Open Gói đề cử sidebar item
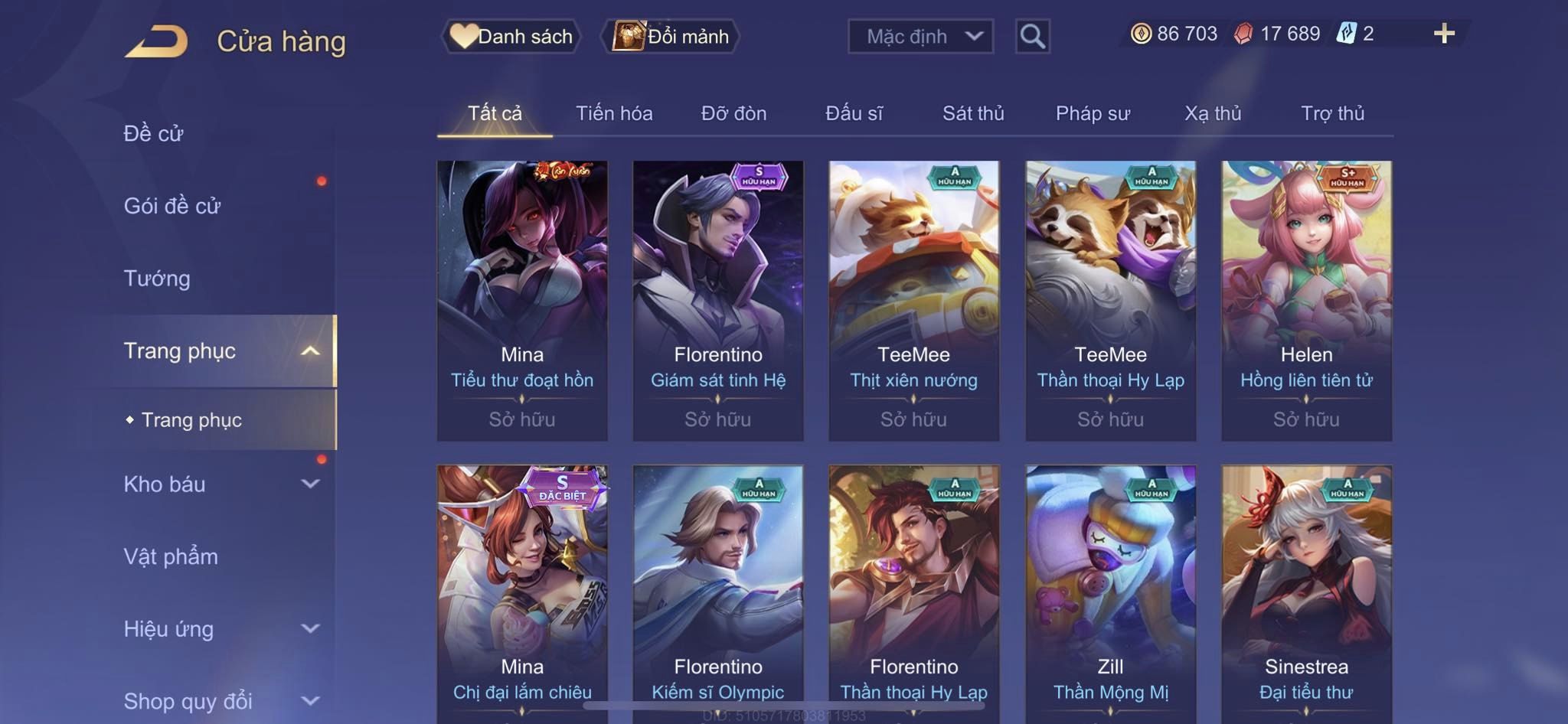This screenshot has width=1568, height=724. [172, 206]
